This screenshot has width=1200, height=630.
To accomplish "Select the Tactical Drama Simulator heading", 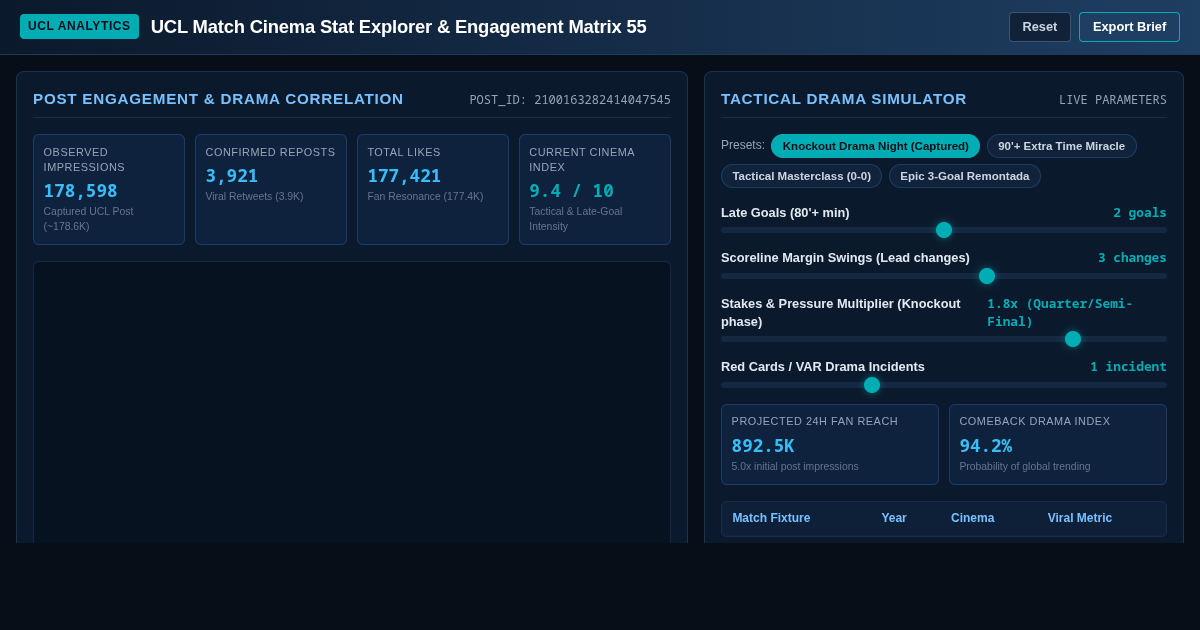I will click(844, 99).
